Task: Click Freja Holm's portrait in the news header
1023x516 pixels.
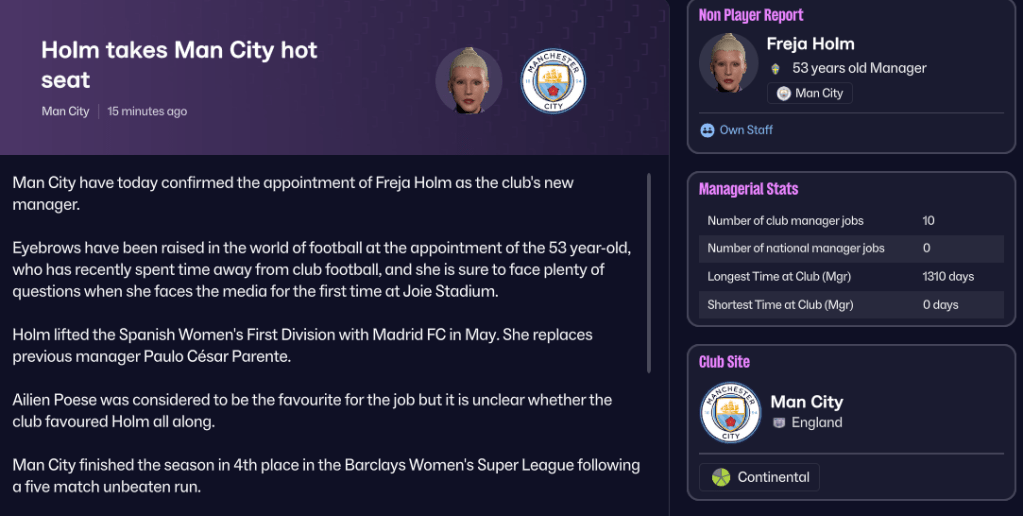Action: (x=468, y=81)
